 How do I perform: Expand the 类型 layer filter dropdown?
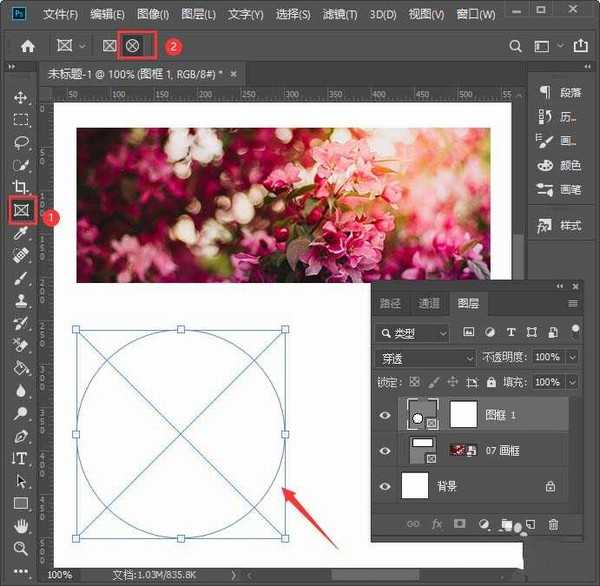(x=414, y=332)
